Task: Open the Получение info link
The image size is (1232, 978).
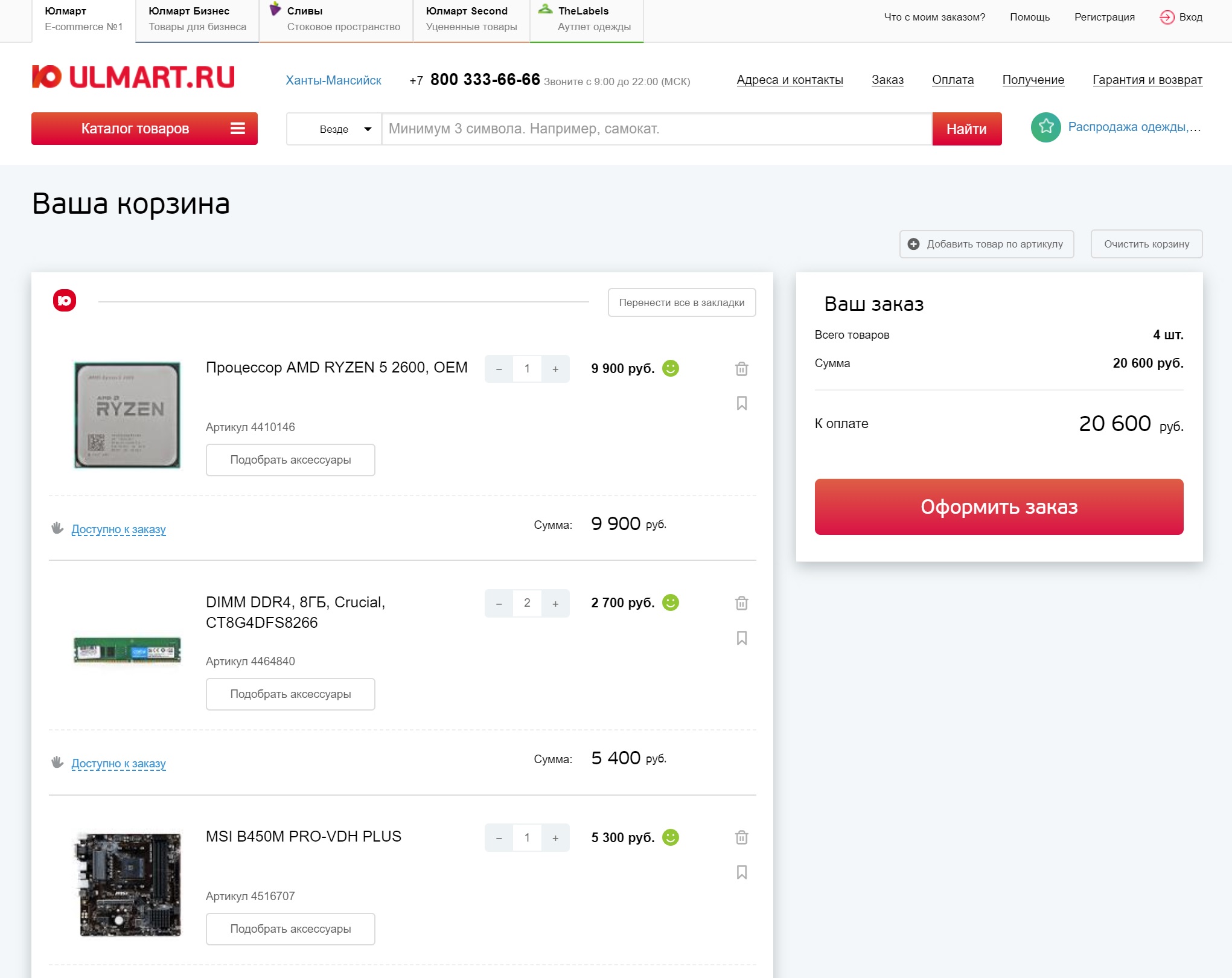Action: pos(1033,80)
